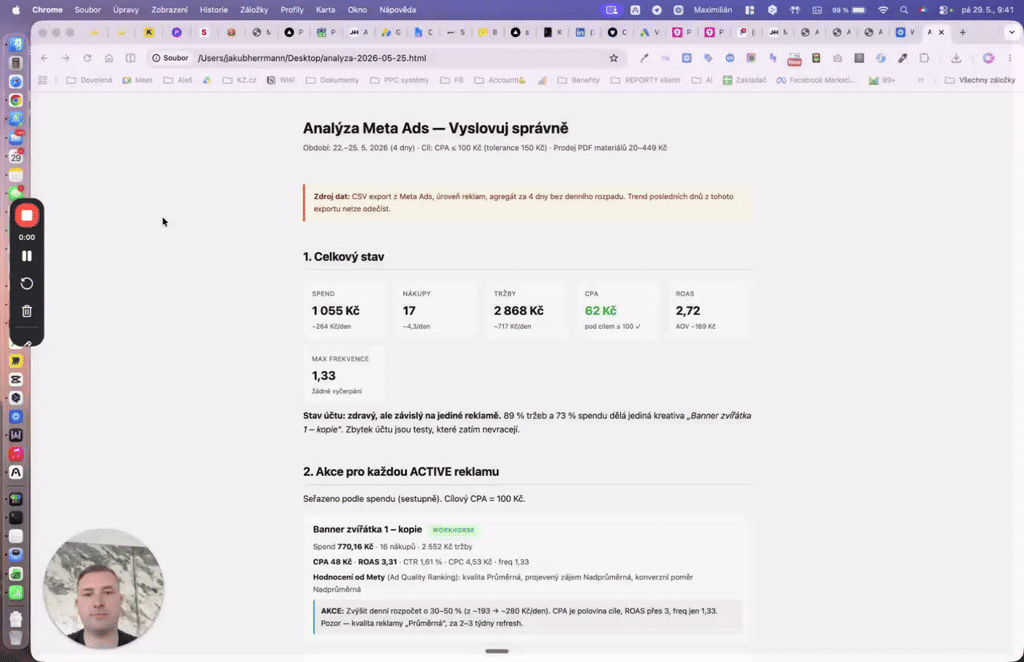Open Safari from the Dock
Image resolution: width=1024 pixels, height=662 pixels.
click(x=16, y=82)
